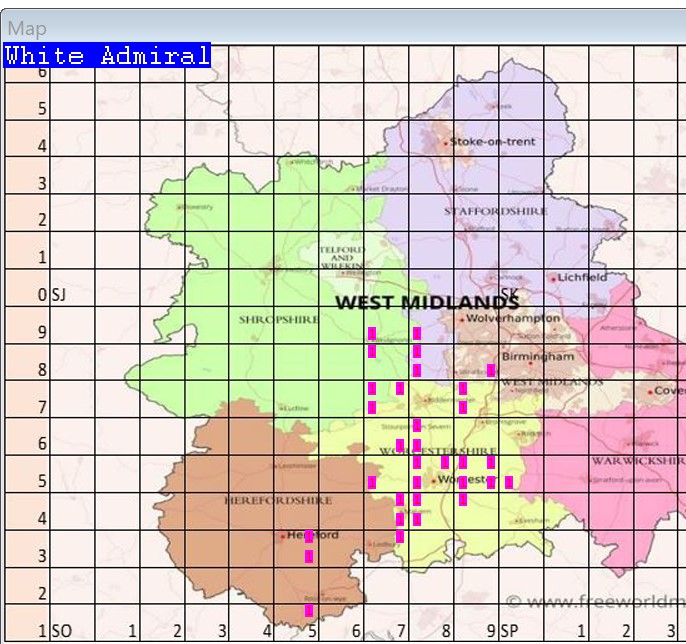Select the Lichfield city dot
The height and width of the screenshot is (644, 686).
coord(553,278)
